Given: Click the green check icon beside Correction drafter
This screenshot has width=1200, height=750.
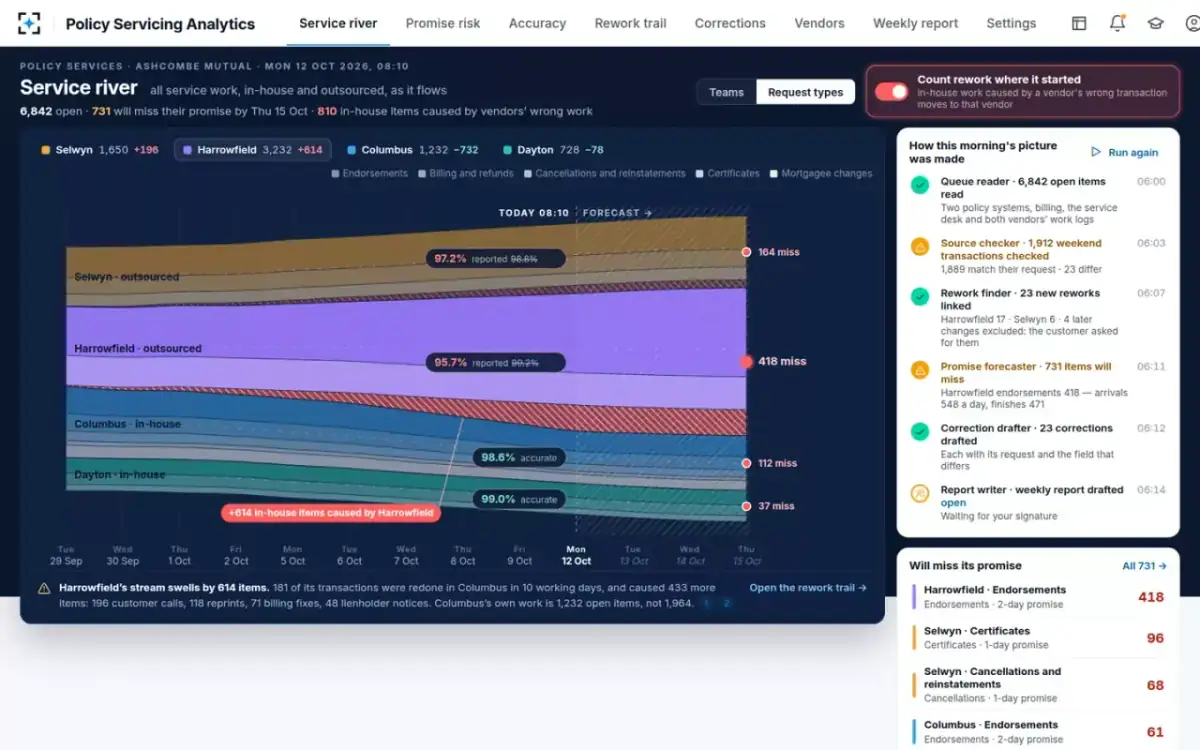Looking at the screenshot, I should pyautogui.click(x=920, y=432).
